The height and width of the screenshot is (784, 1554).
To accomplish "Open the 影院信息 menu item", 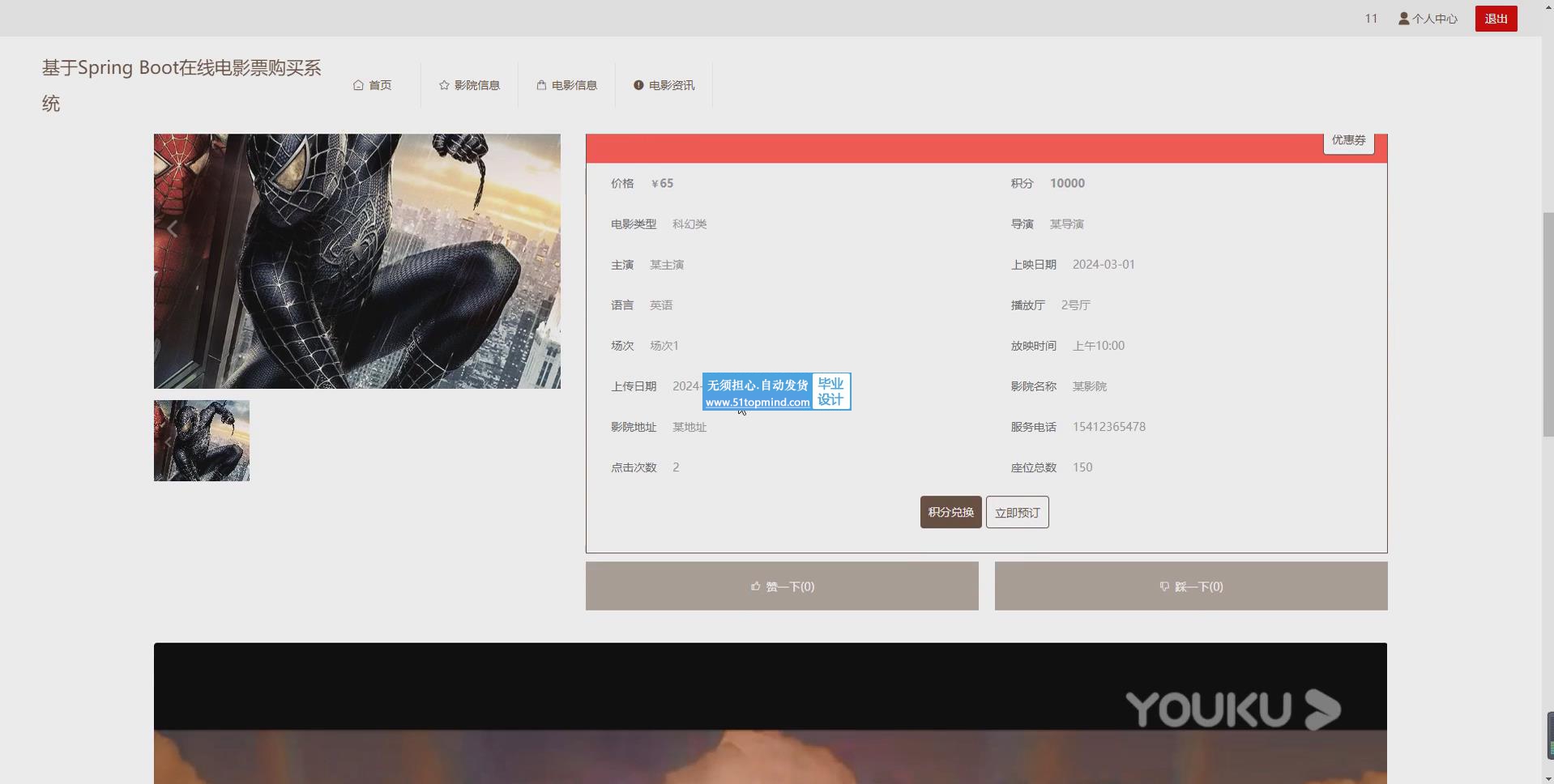I will [x=469, y=85].
